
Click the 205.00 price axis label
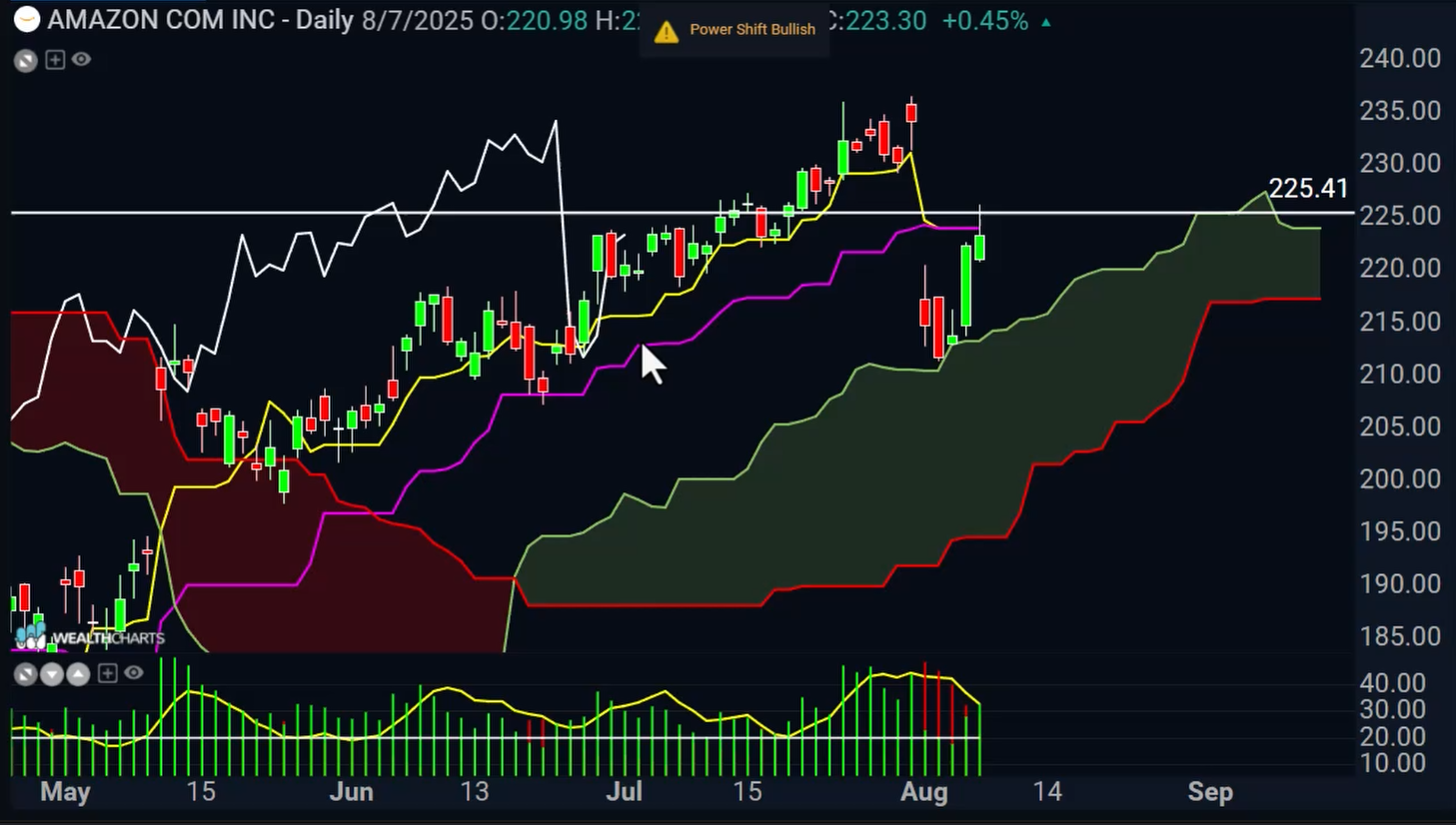click(x=1400, y=425)
